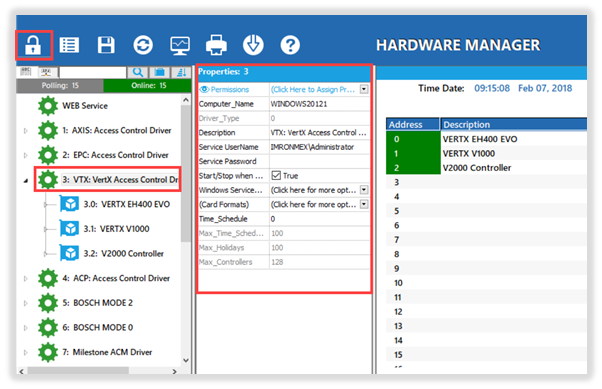Click the gear icon of AXIS driver
This screenshot has width=602, height=389.
pyautogui.click(x=48, y=131)
